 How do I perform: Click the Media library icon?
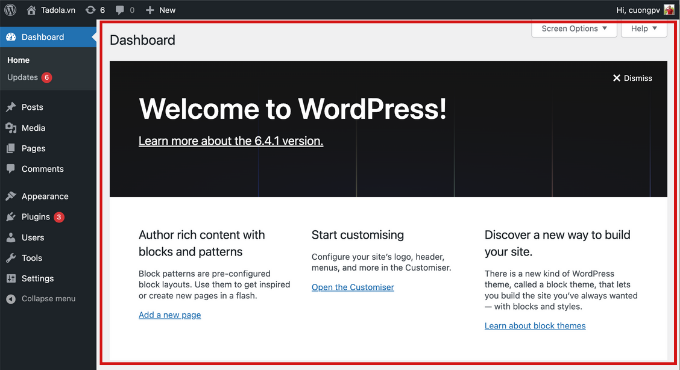(x=11, y=128)
